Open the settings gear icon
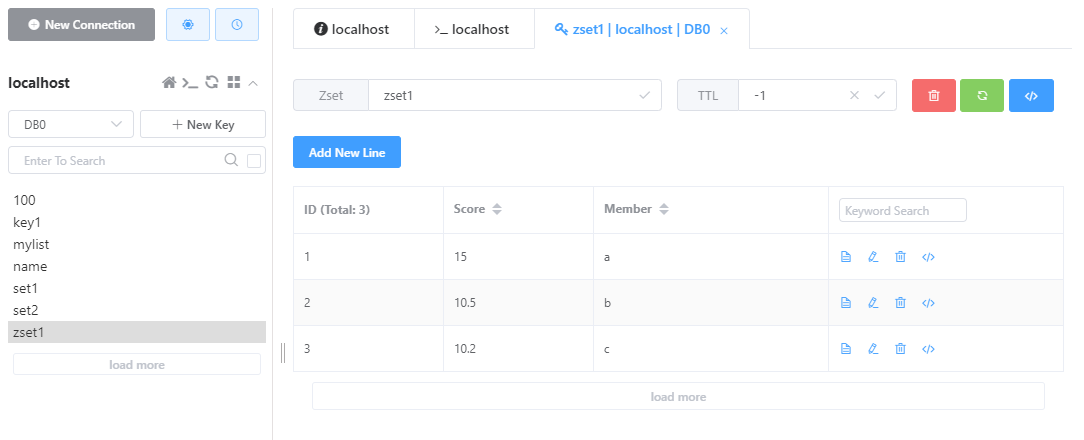The image size is (1084, 440). pos(188,25)
